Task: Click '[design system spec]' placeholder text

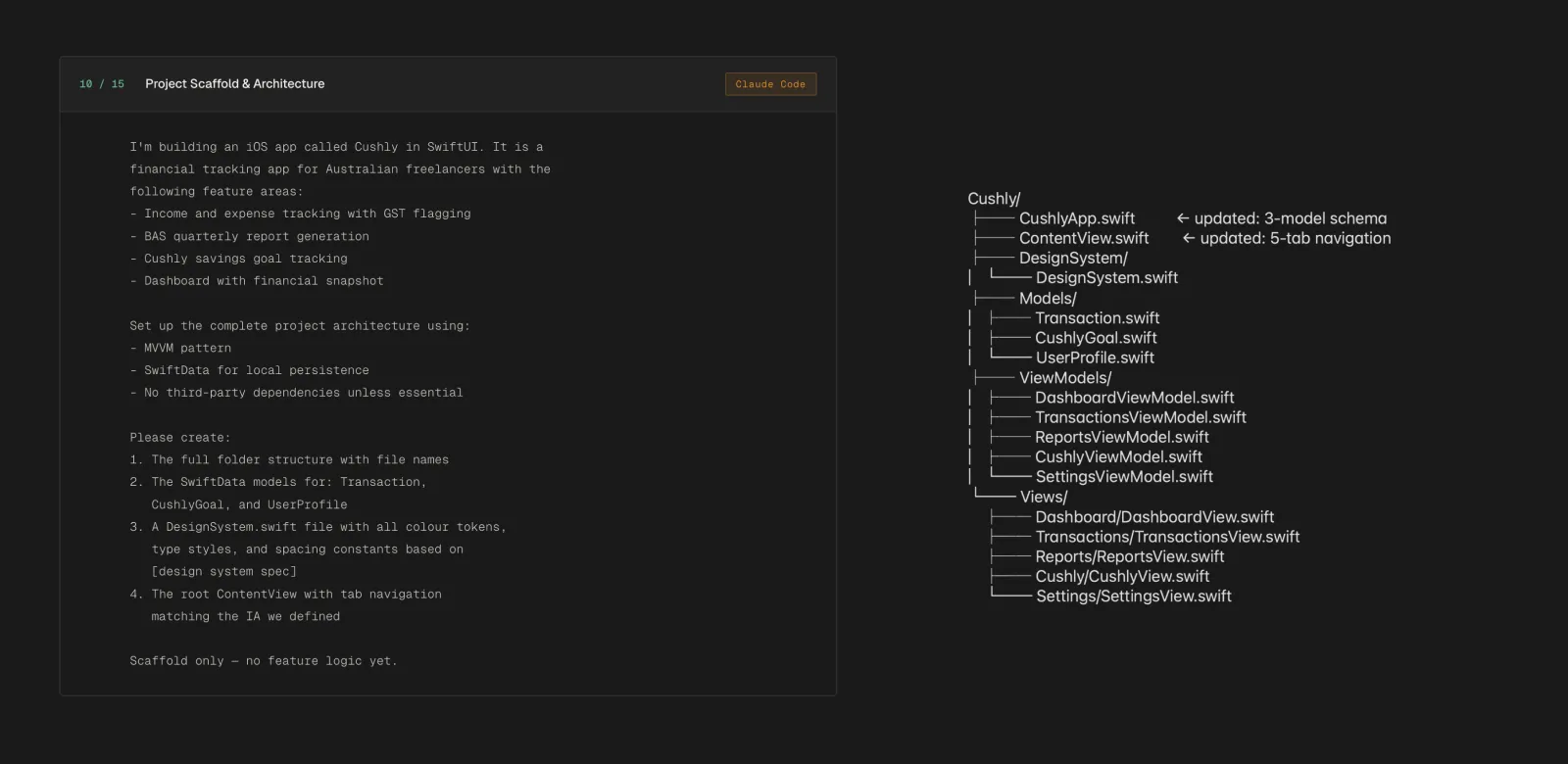Action: tap(223, 572)
